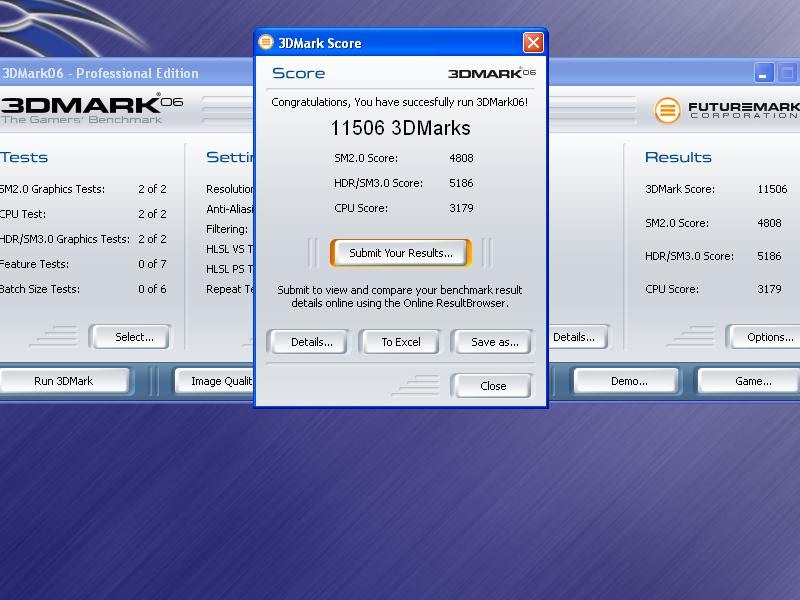800x600 pixels.
Task: Click the Futuremark Corporation logo icon
Action: [x=667, y=110]
